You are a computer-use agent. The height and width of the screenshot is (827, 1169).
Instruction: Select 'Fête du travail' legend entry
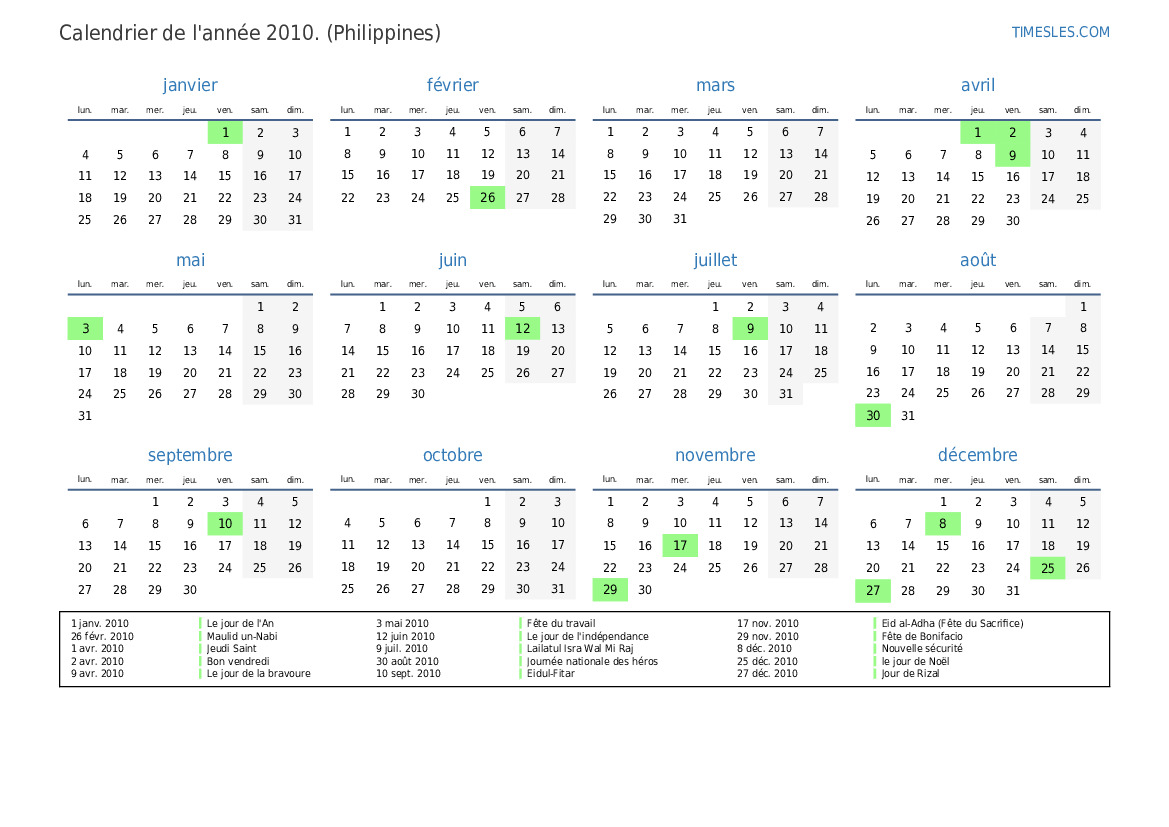[x=560, y=624]
